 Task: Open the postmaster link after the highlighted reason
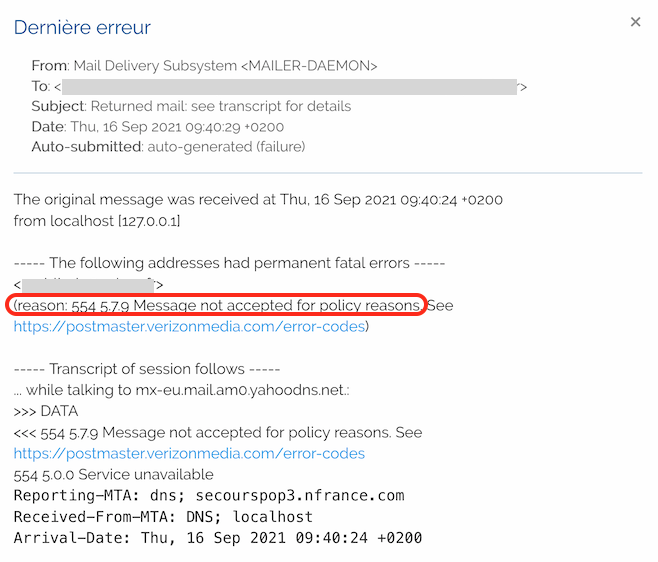(190, 326)
